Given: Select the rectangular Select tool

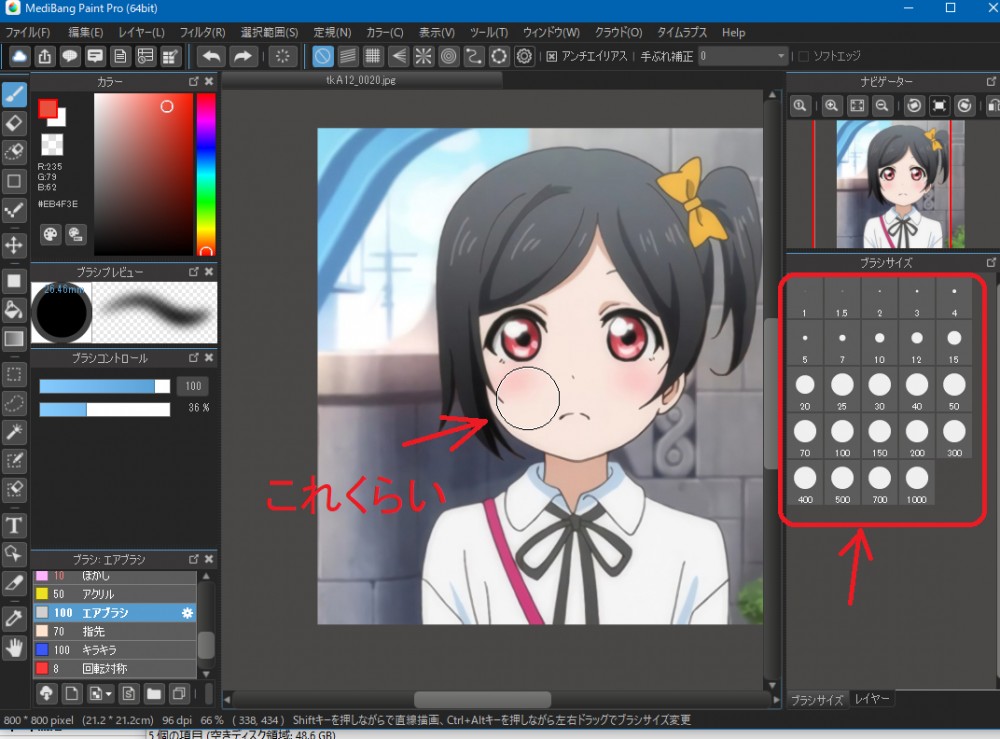Looking at the screenshot, I should pos(14,374).
